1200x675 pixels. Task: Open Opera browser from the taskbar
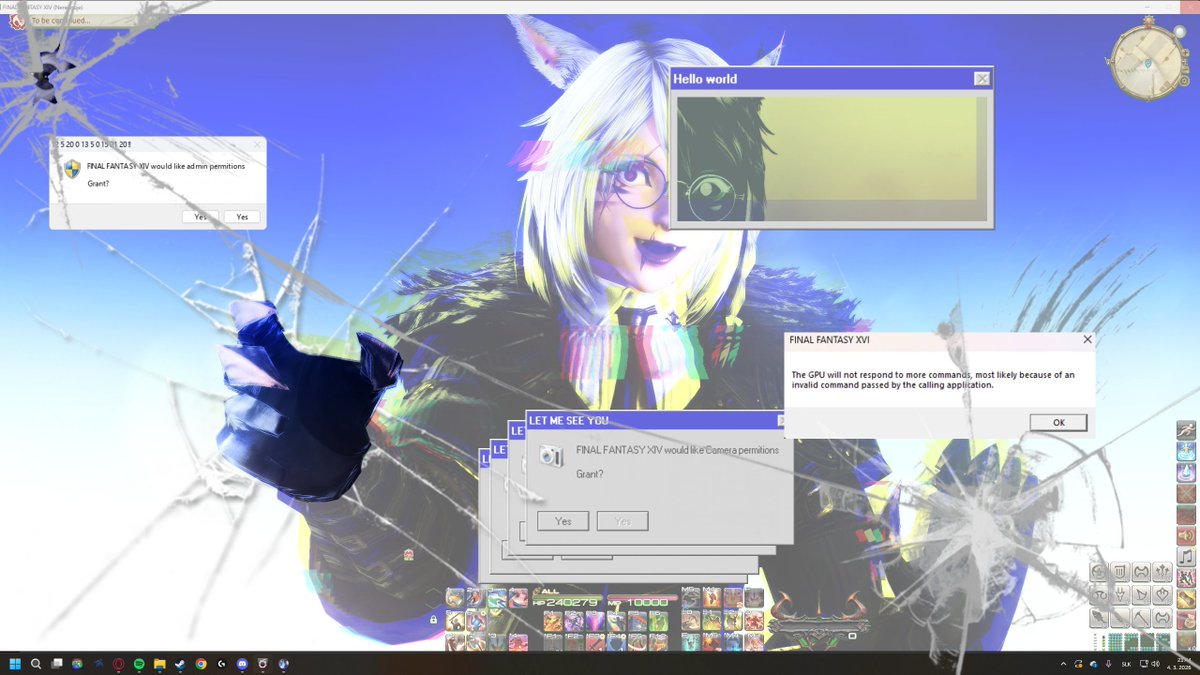coord(118,663)
